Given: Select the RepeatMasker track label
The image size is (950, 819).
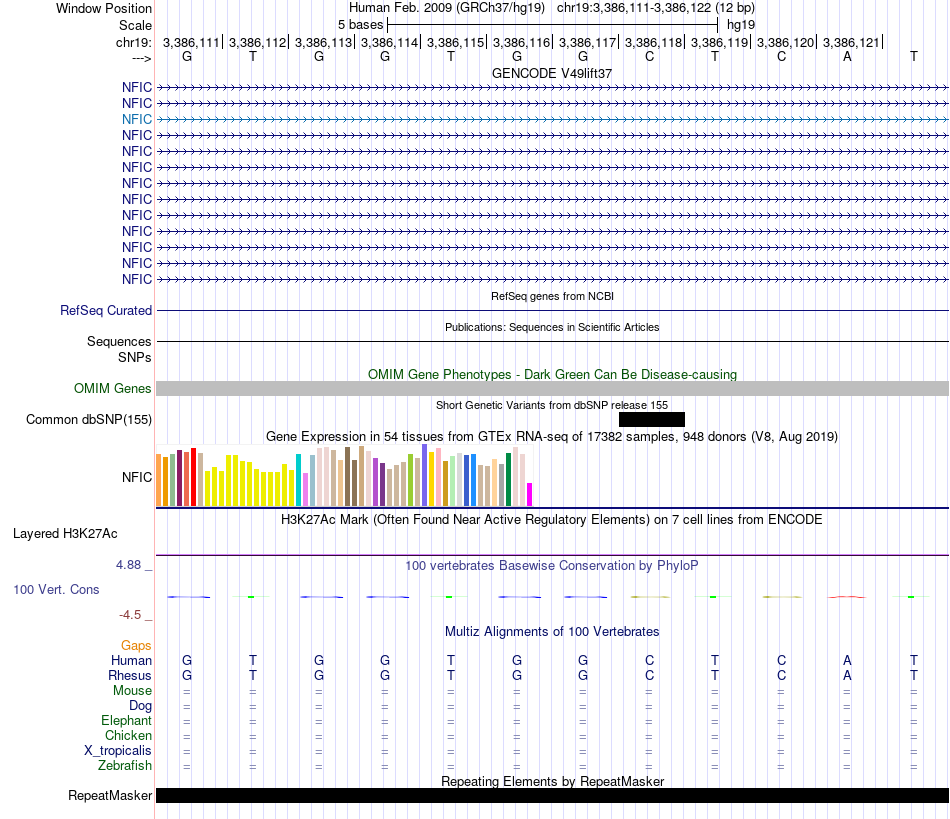Looking at the screenshot, I should tap(110, 795).
